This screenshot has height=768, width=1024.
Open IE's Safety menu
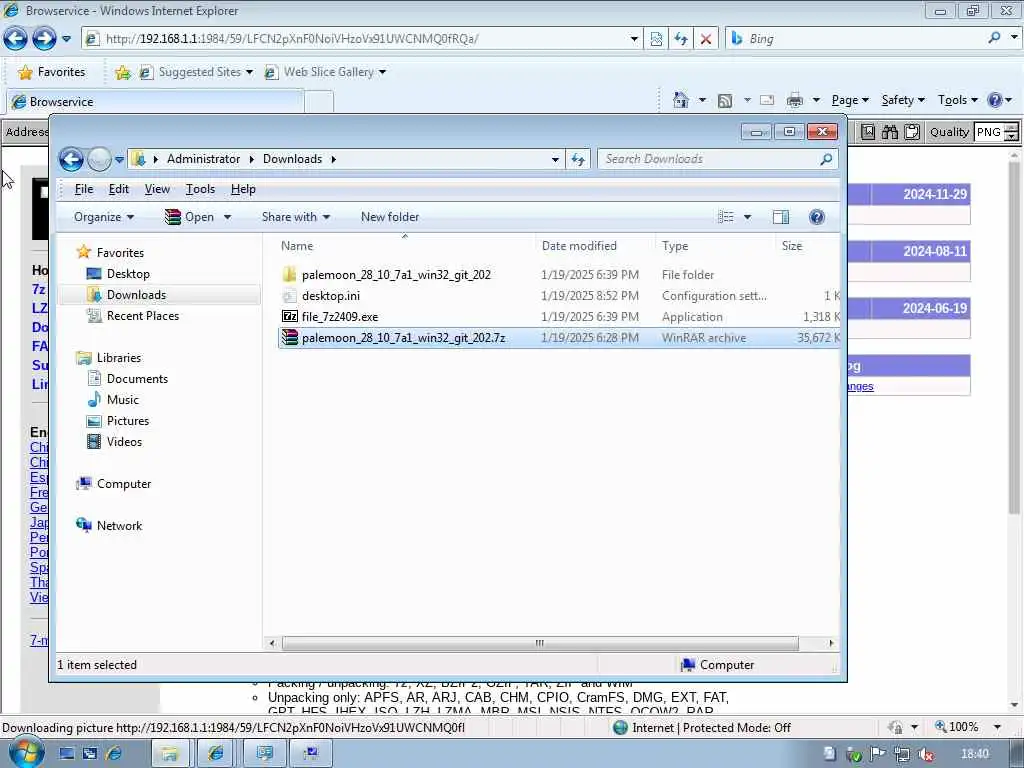coord(903,101)
